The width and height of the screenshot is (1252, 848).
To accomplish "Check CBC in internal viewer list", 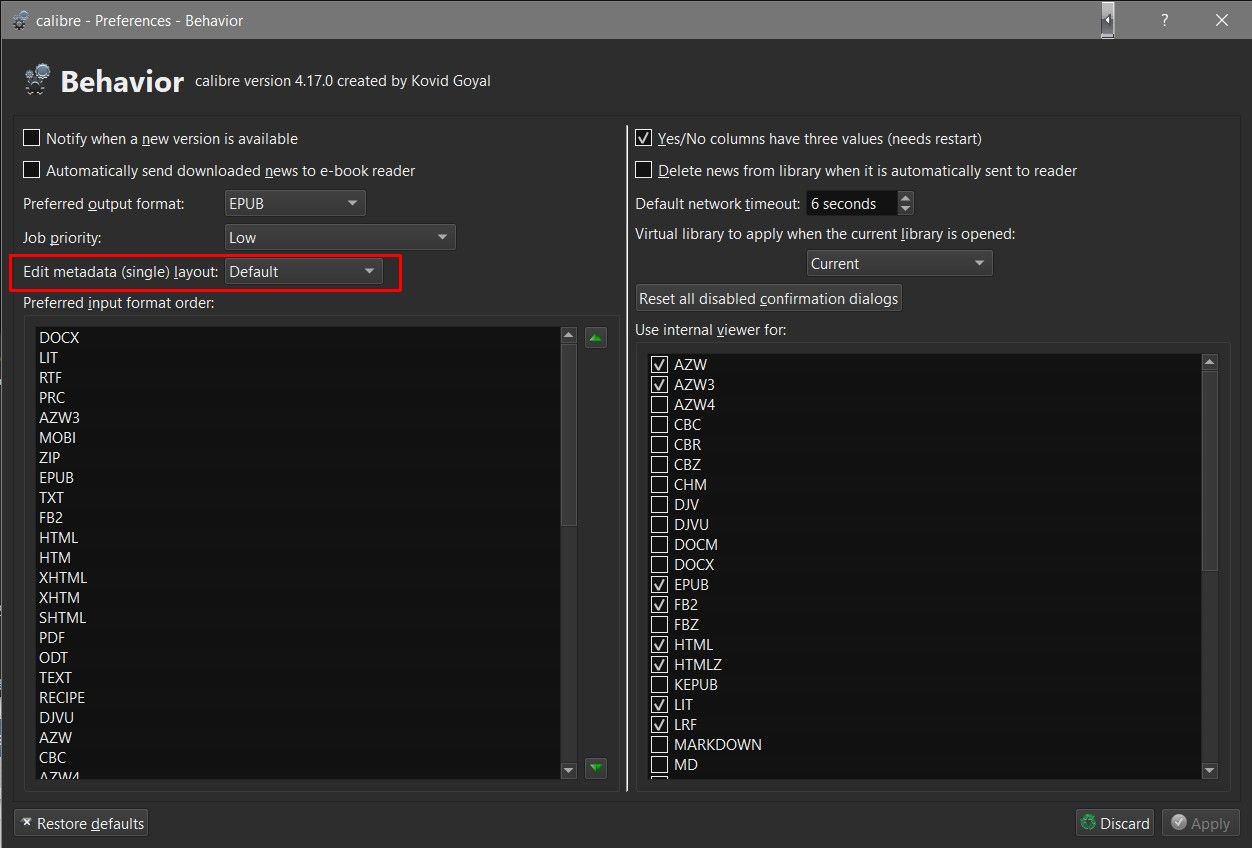I will click(x=659, y=424).
